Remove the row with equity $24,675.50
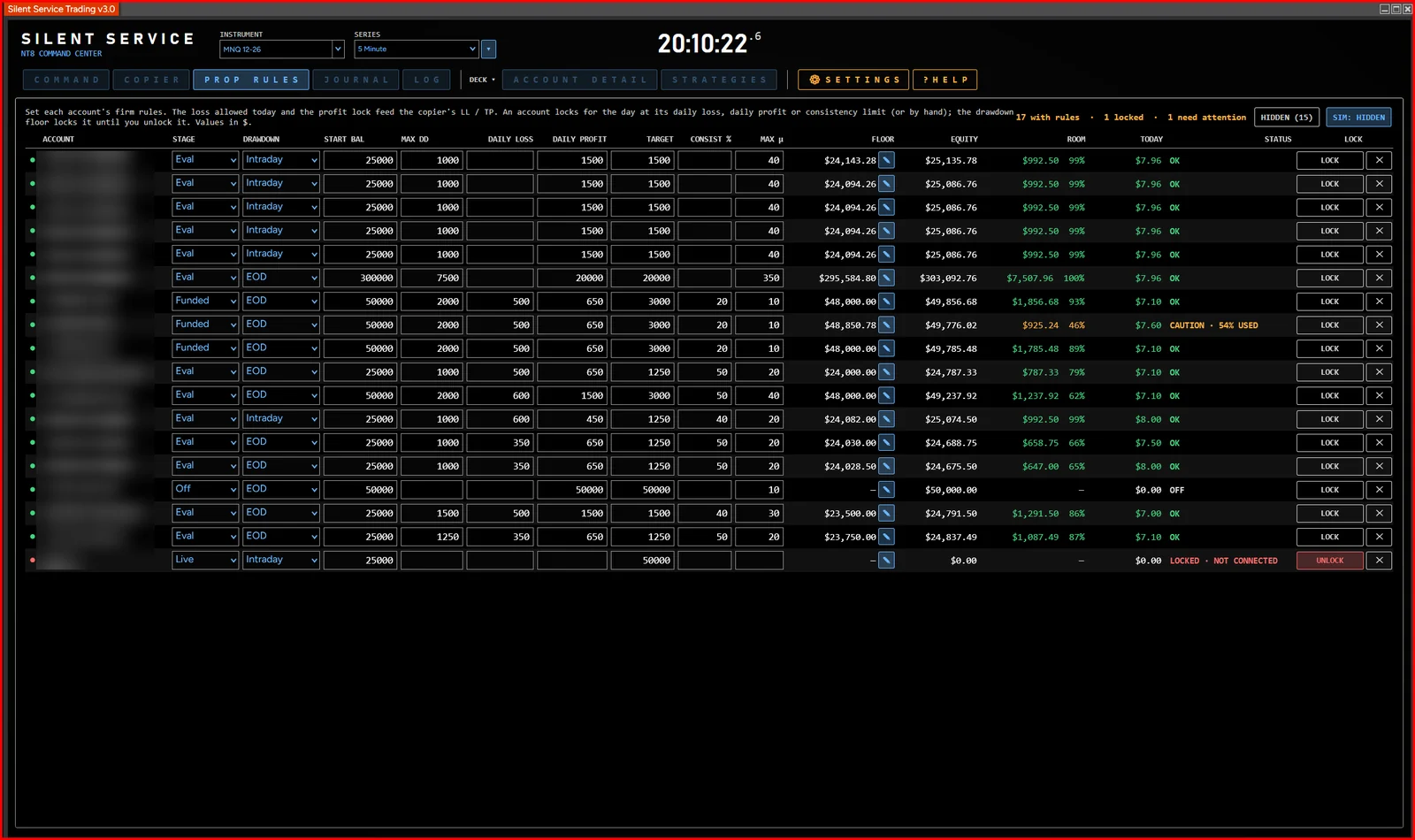This screenshot has height=840, width=1415. click(x=1379, y=466)
